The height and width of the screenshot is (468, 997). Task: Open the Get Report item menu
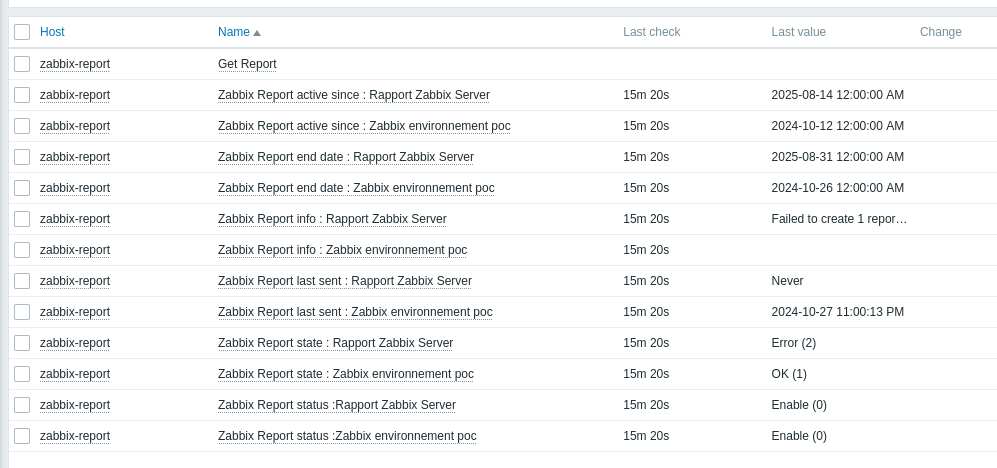pos(247,64)
